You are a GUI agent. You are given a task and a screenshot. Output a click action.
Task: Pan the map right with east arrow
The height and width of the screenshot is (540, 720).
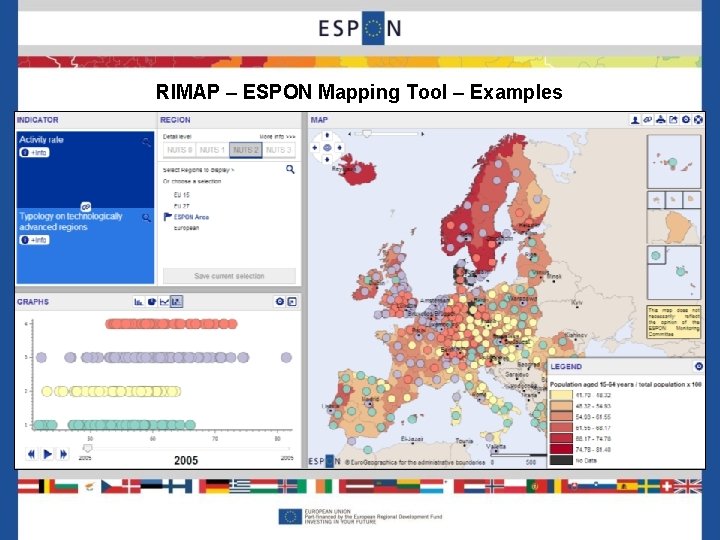[339, 147]
